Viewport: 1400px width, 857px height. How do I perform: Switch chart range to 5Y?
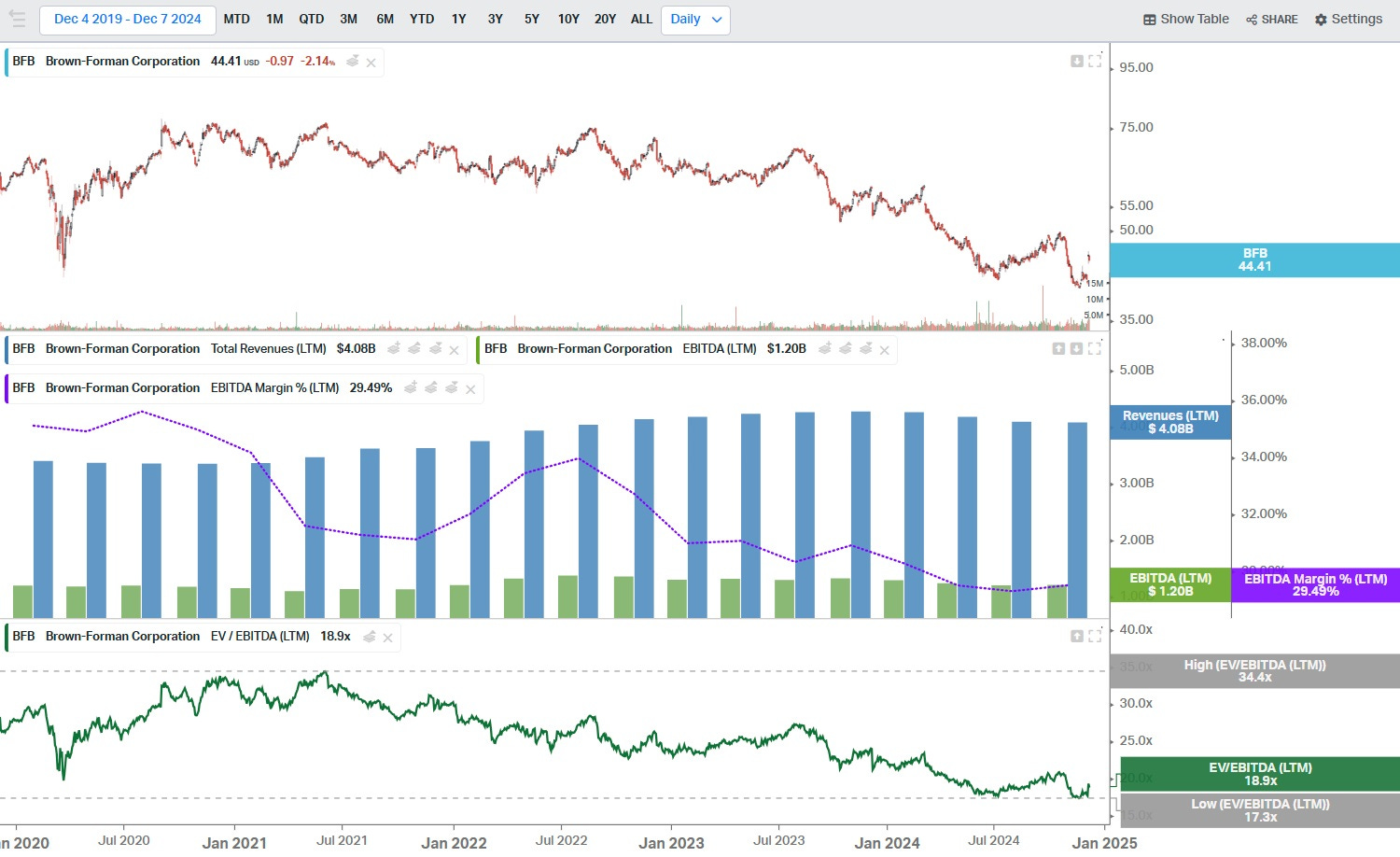point(532,20)
